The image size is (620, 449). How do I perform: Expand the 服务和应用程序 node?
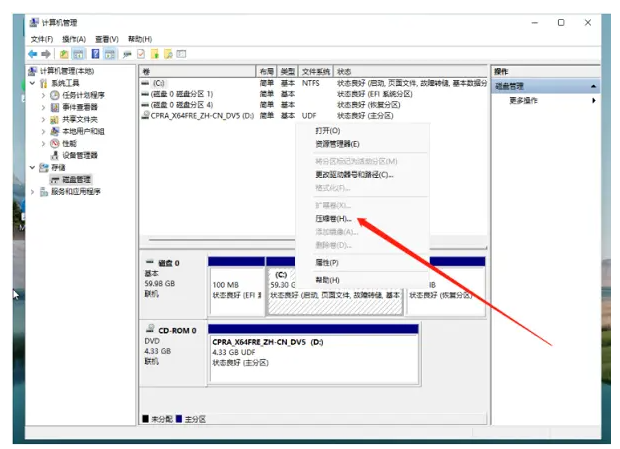point(32,191)
